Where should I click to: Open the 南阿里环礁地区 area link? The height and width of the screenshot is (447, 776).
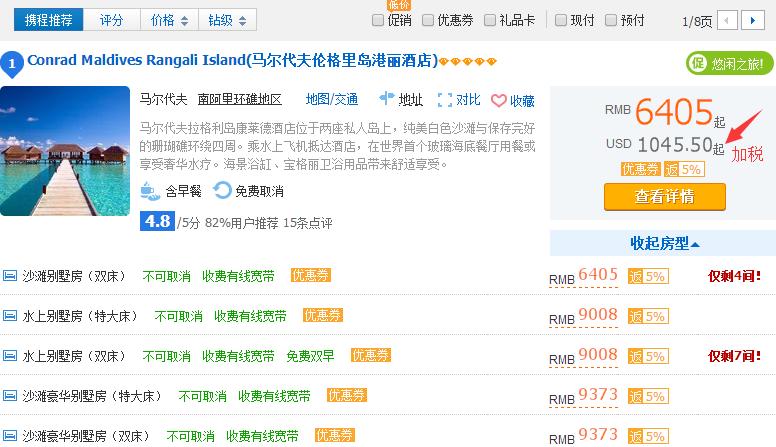(x=240, y=99)
